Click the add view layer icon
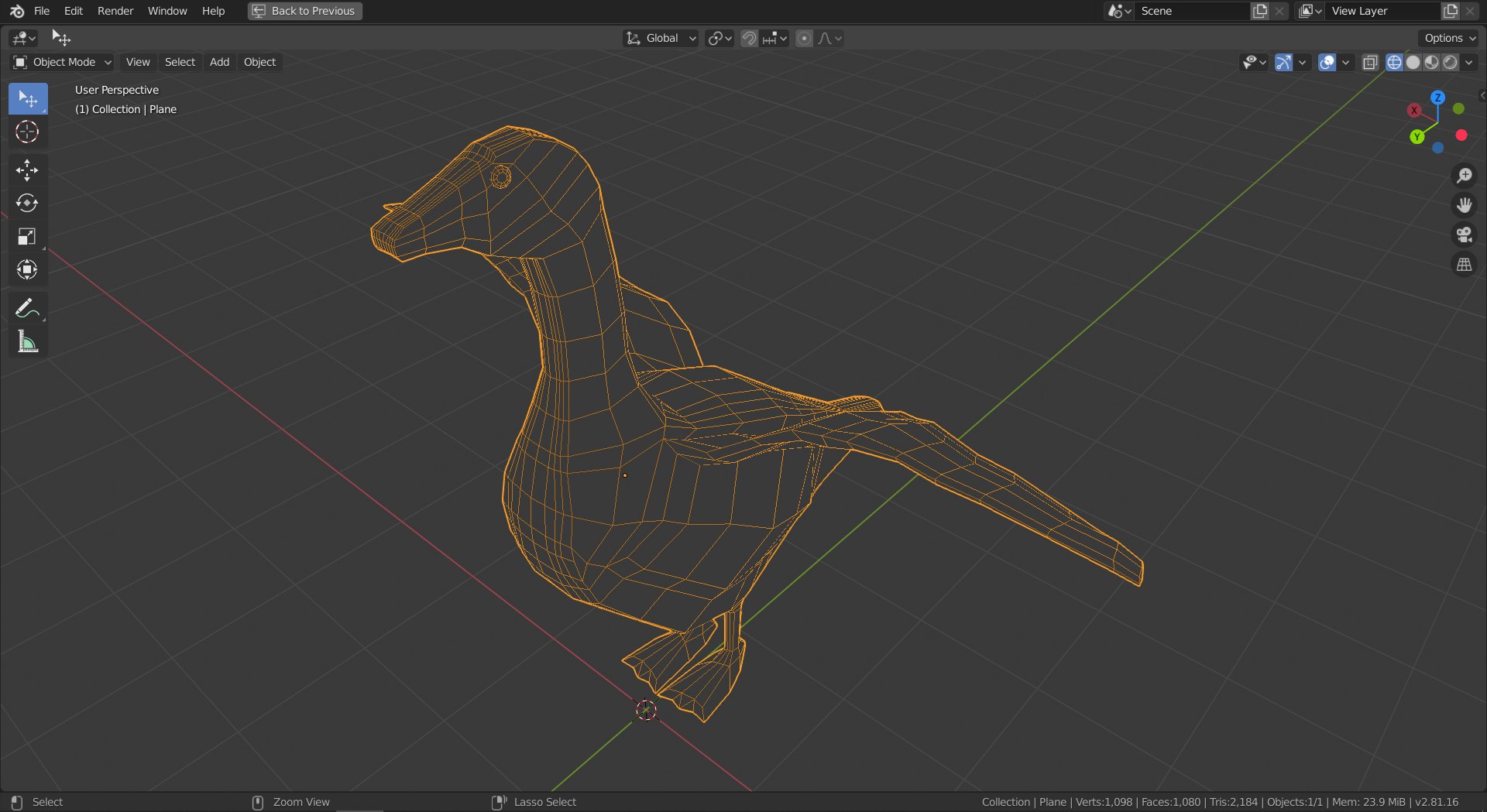Viewport: 1487px width, 812px height. click(1451, 11)
